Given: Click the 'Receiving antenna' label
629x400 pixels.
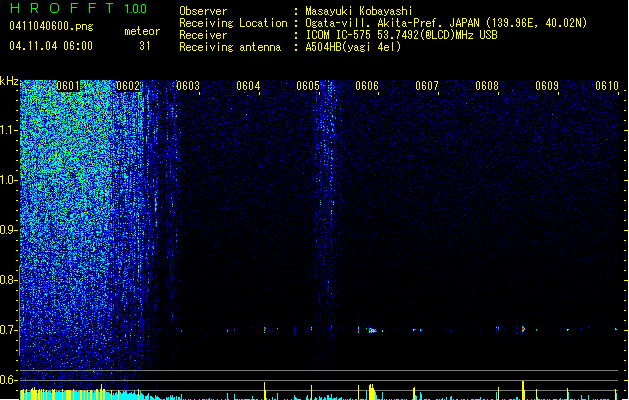Looking at the screenshot, I should pos(230,47).
